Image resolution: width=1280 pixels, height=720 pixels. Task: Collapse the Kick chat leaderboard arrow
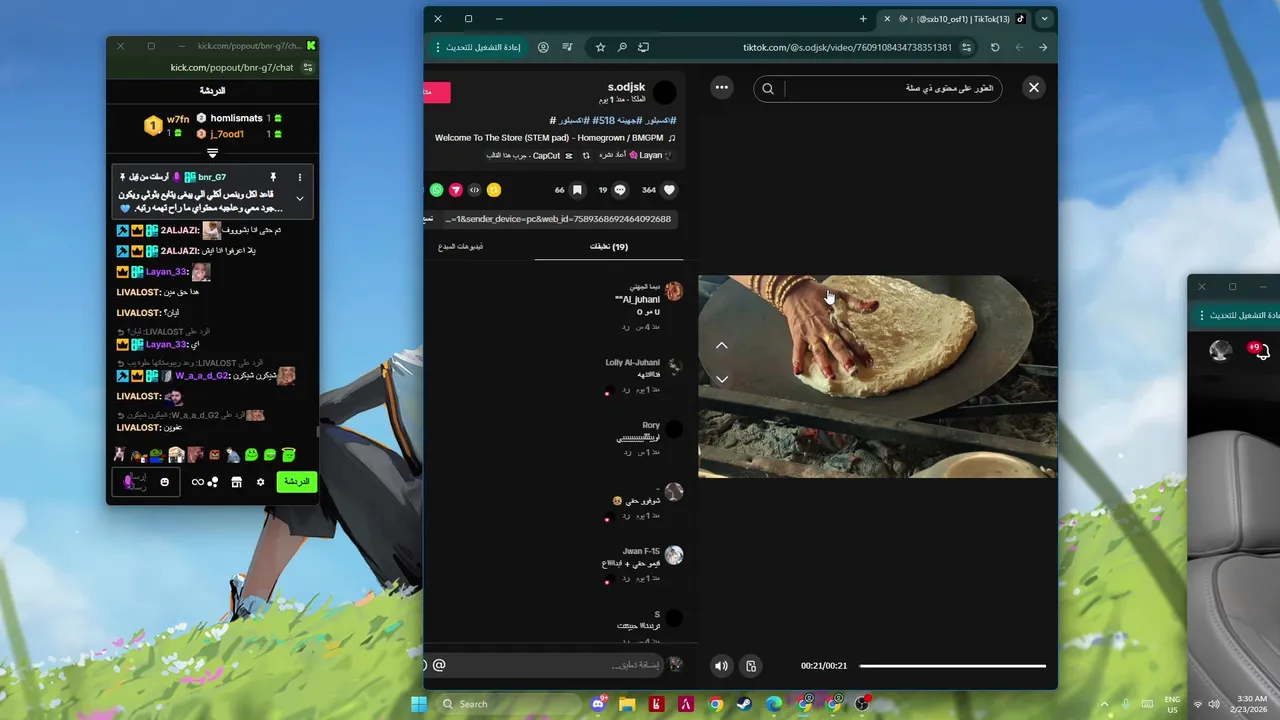[212, 153]
